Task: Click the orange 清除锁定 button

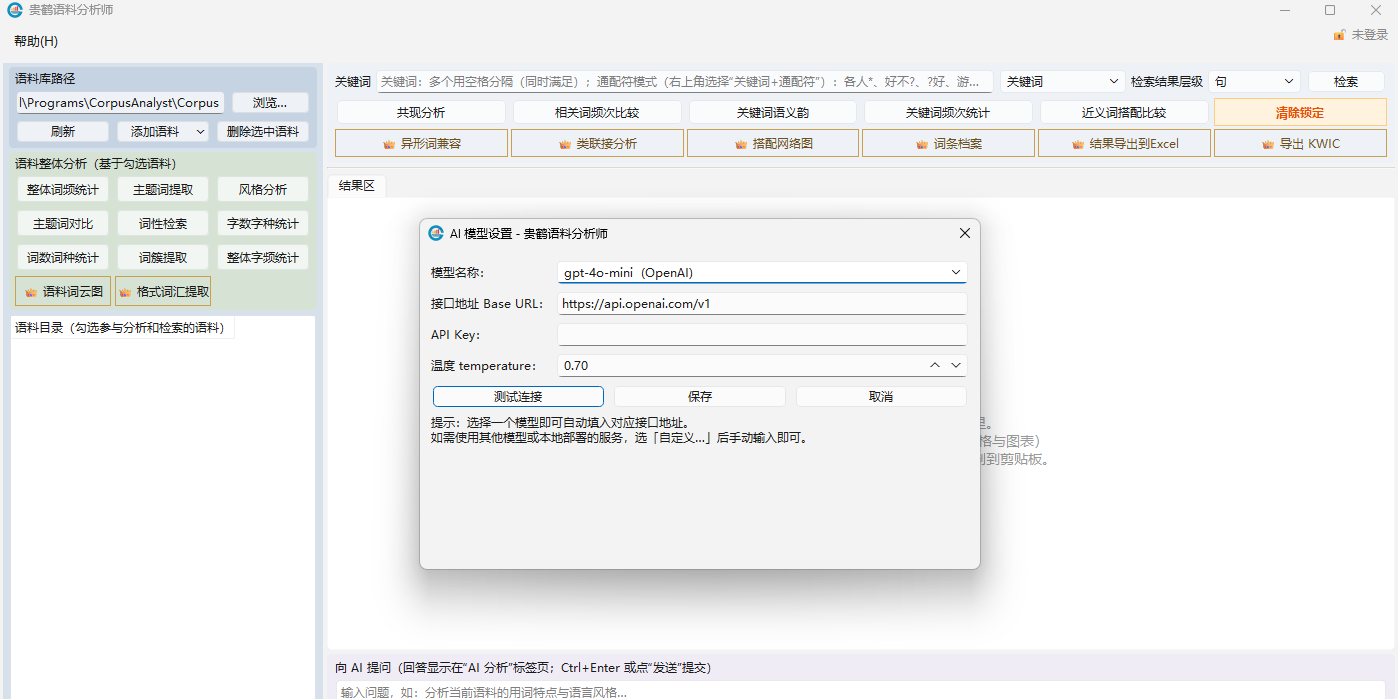Action: 1300,112
